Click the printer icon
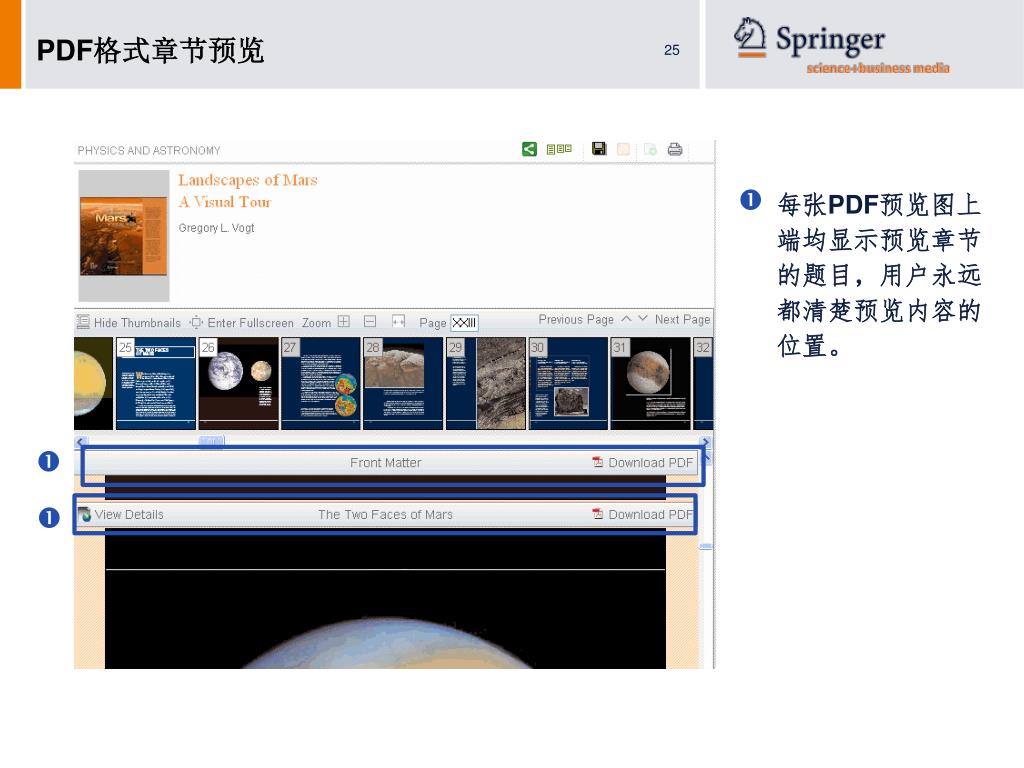The image size is (1024, 768). pyautogui.click(x=675, y=149)
